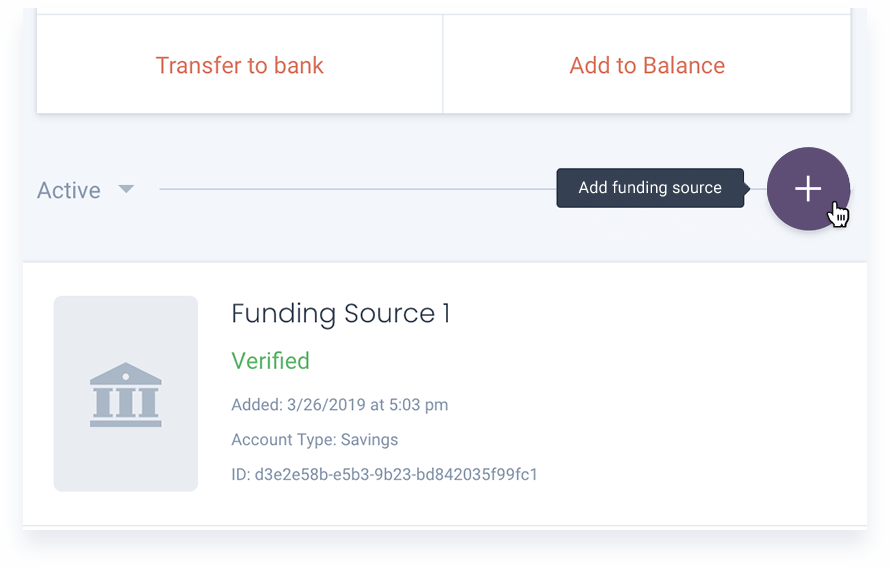Open the Active status filter dropdown
This screenshot has width=890, height=568.
(86, 190)
